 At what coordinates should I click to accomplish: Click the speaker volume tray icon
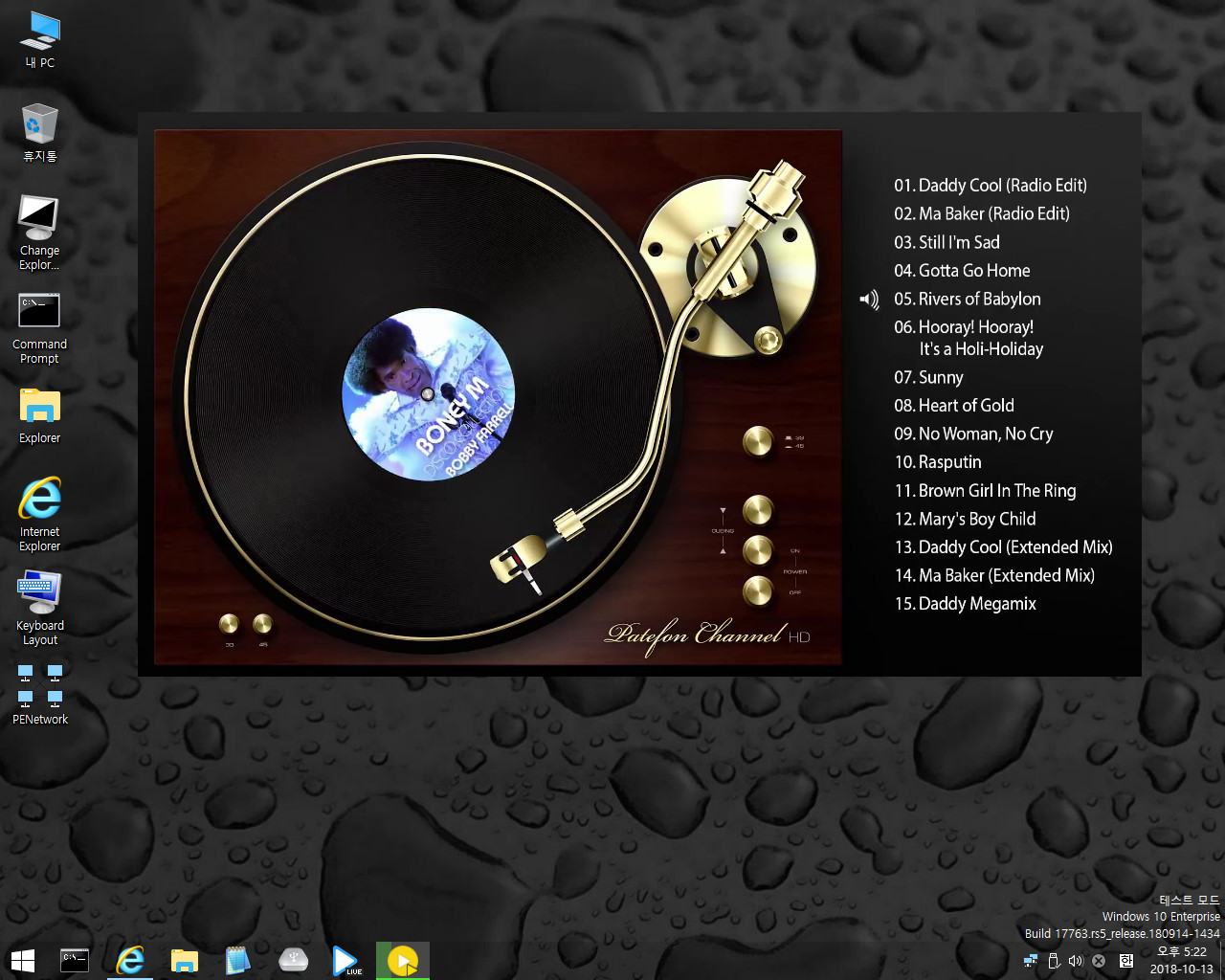click(1076, 961)
